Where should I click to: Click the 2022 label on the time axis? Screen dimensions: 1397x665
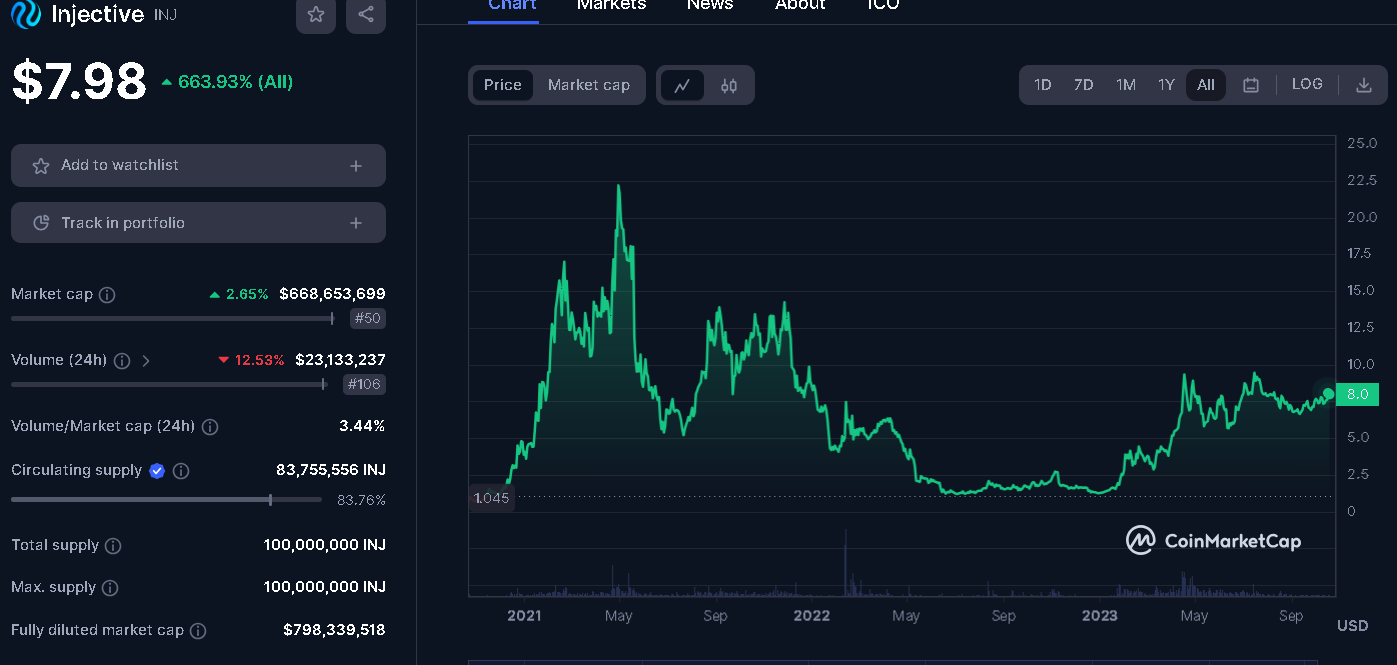811,615
